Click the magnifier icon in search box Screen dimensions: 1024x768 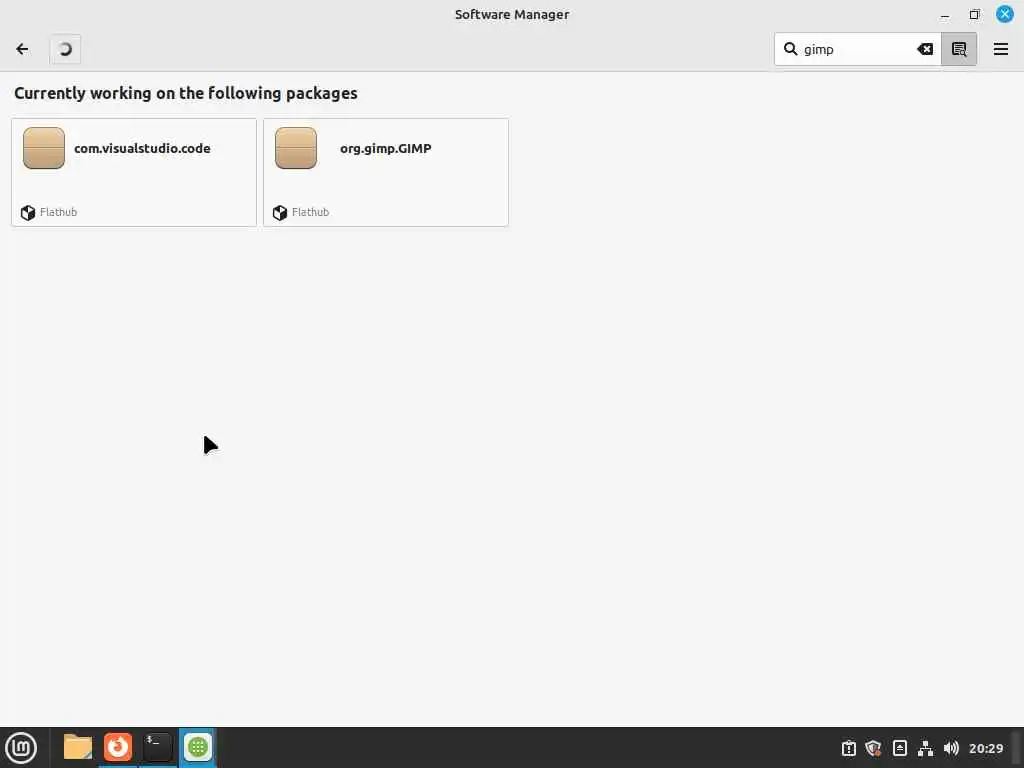[x=790, y=49]
